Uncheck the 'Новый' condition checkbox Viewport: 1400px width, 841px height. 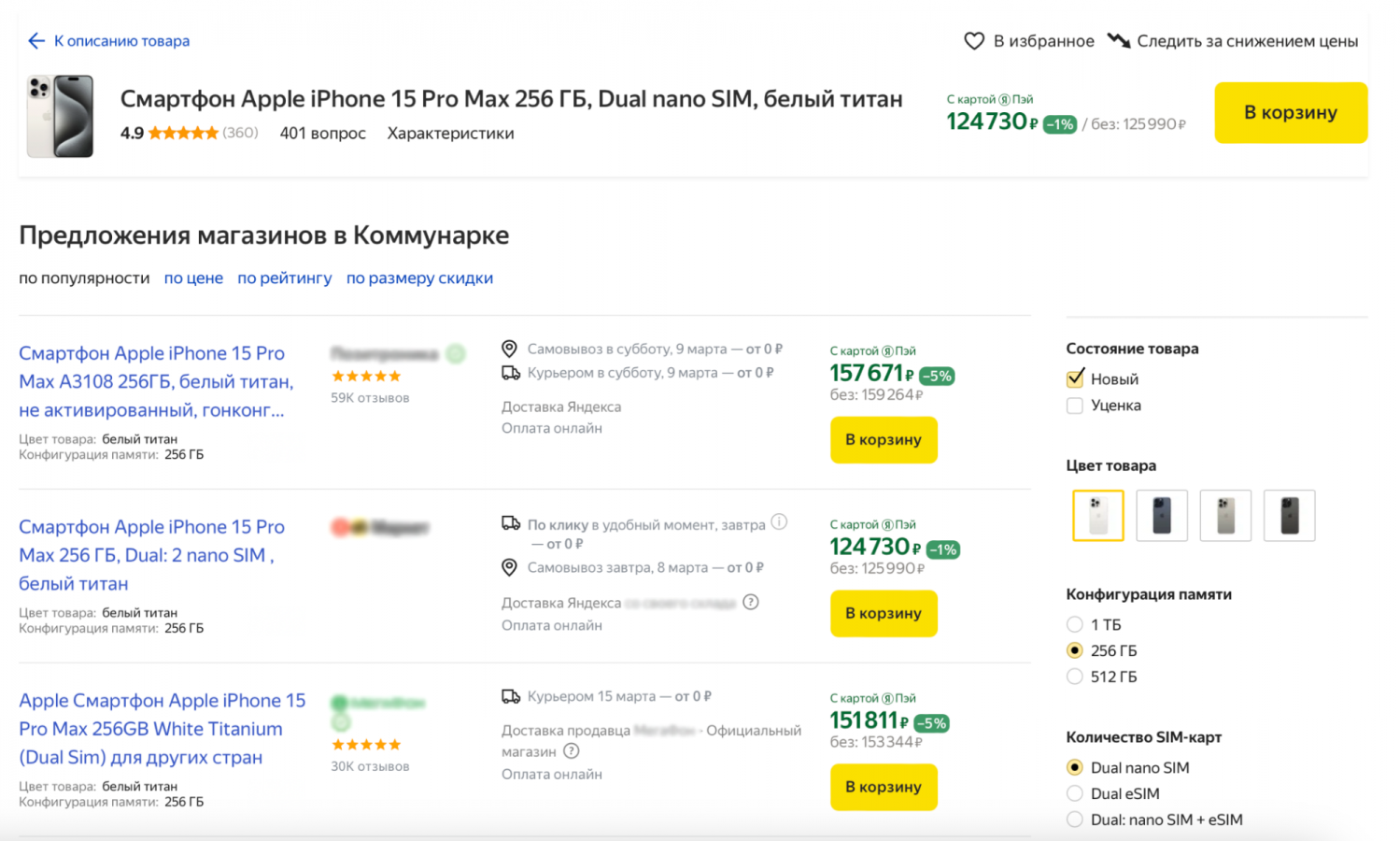1075,378
